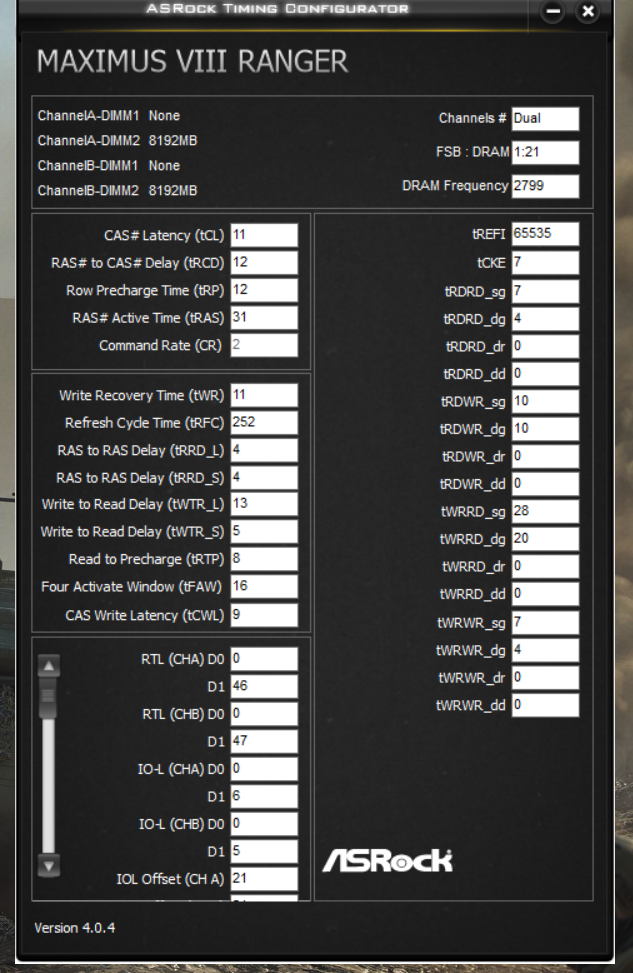Focus the RAS# Active Time (tRAS) field
633x973 pixels.
point(264,317)
